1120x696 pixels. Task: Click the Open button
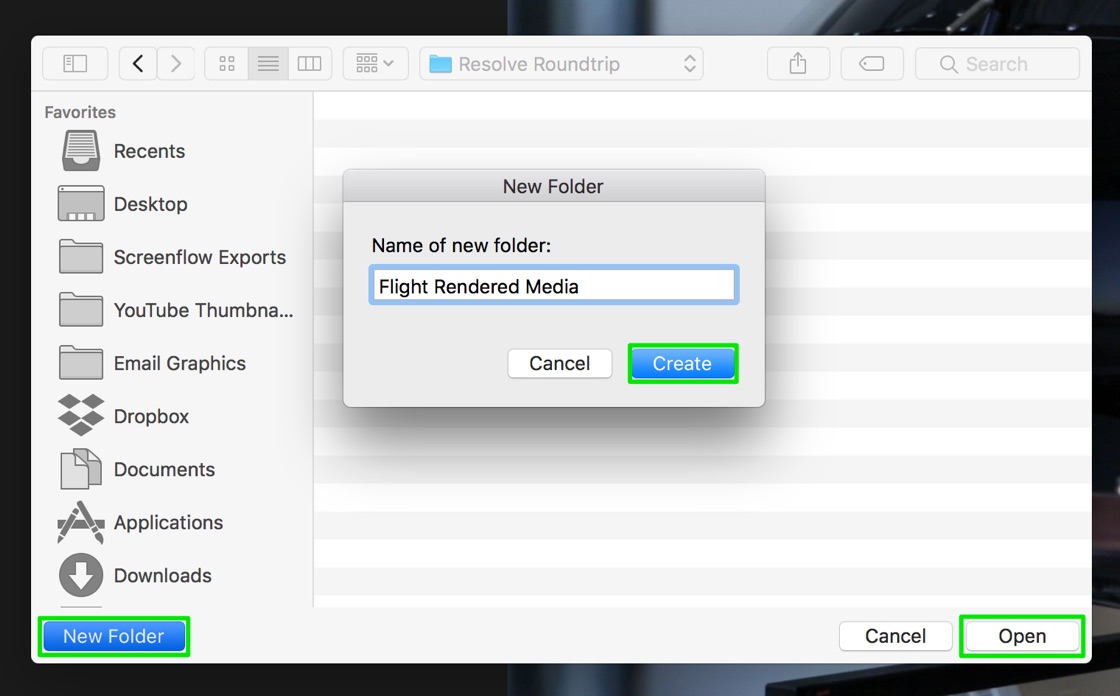1022,636
